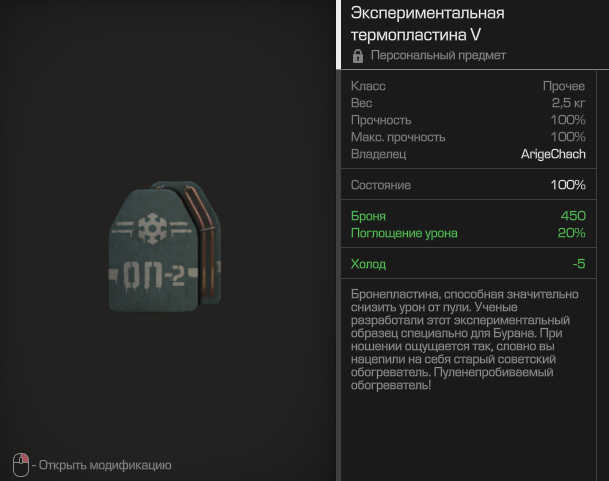Viewport: 609px width, 481px height.
Task: Click the 'Макс. прочность' row
Action: (468, 137)
